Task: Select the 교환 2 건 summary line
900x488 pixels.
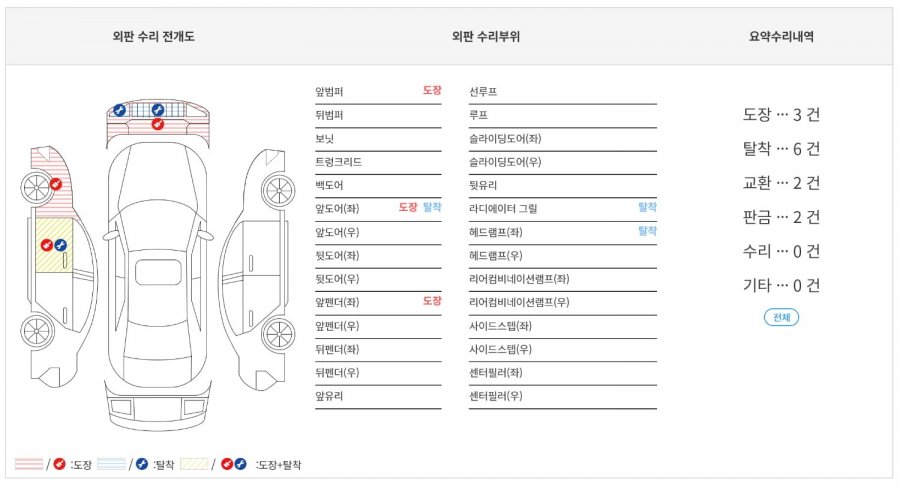Action: point(781,183)
